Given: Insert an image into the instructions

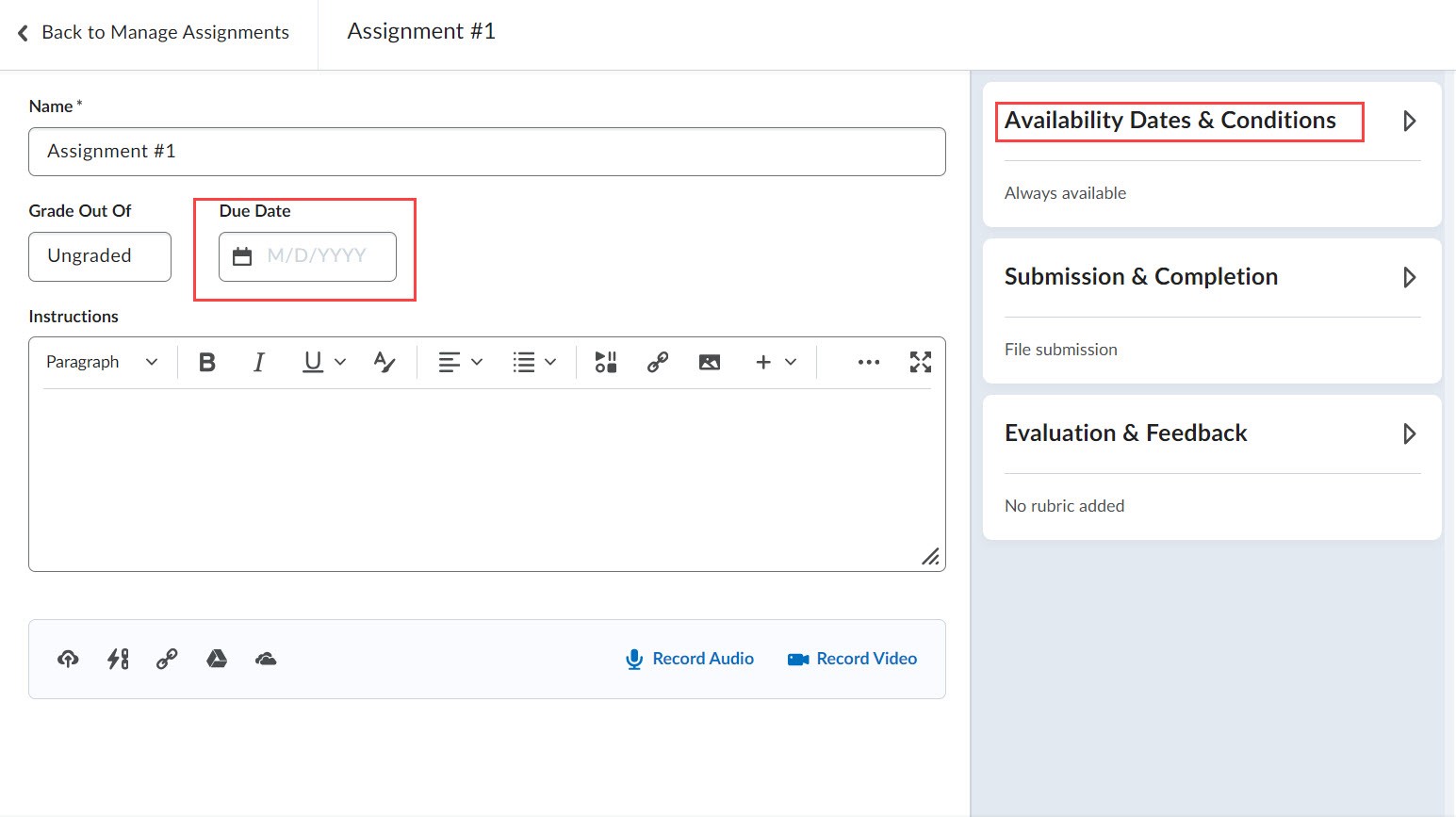Looking at the screenshot, I should (x=710, y=362).
